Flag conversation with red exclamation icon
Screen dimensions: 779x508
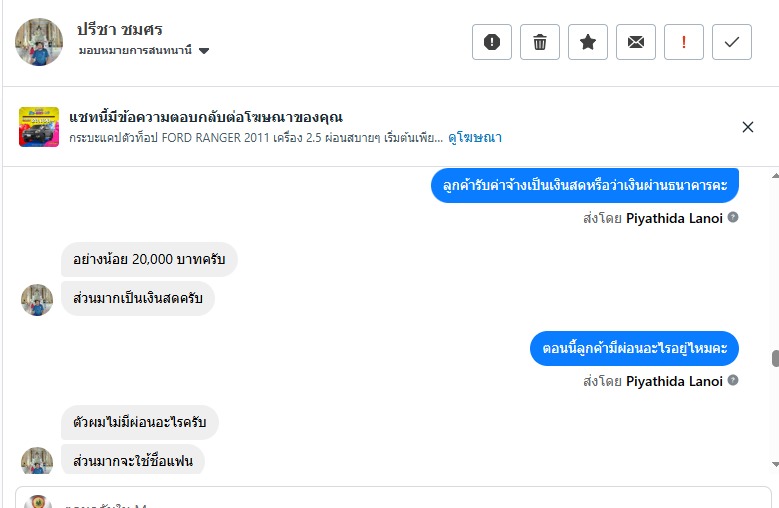point(684,42)
